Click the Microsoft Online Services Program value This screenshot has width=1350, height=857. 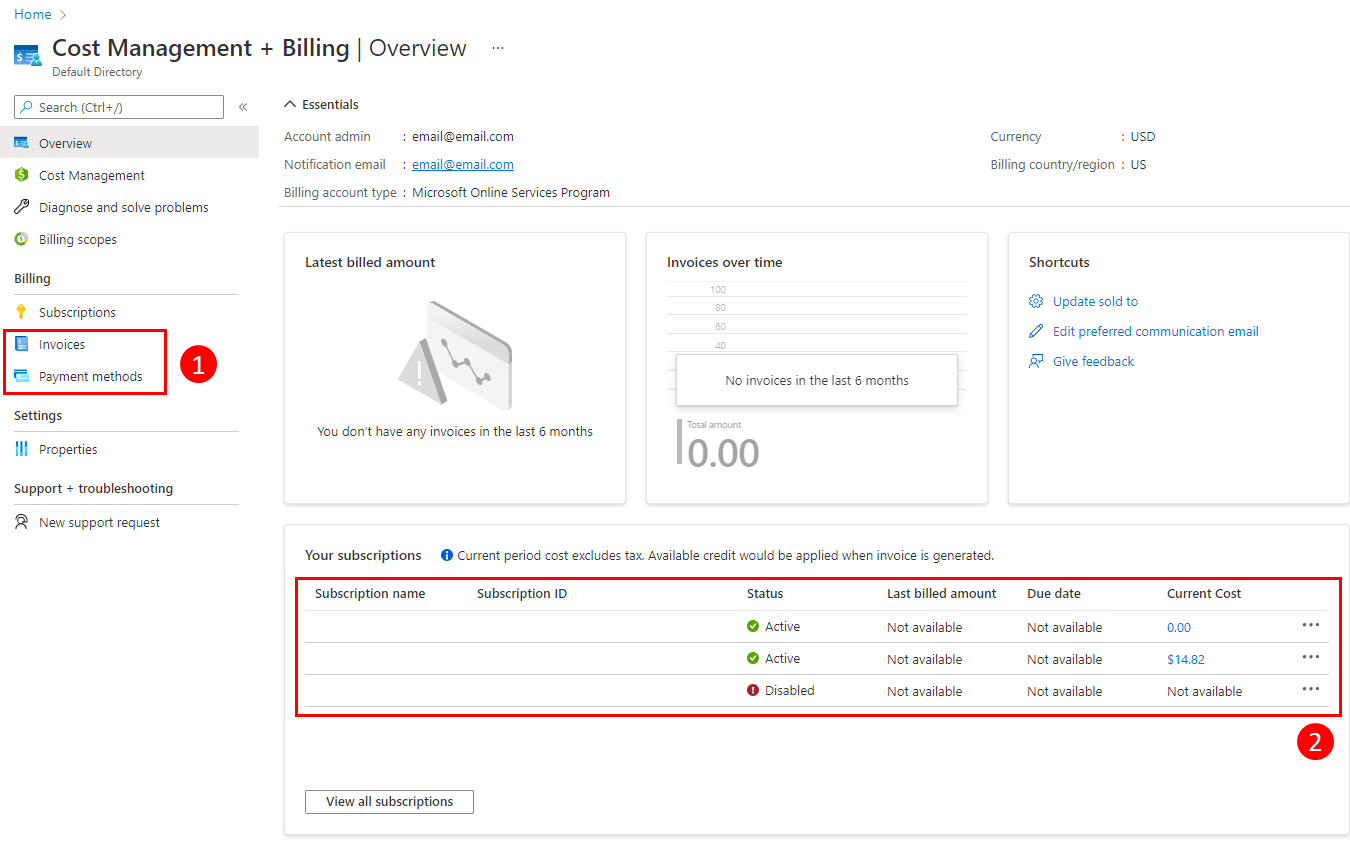tap(511, 193)
